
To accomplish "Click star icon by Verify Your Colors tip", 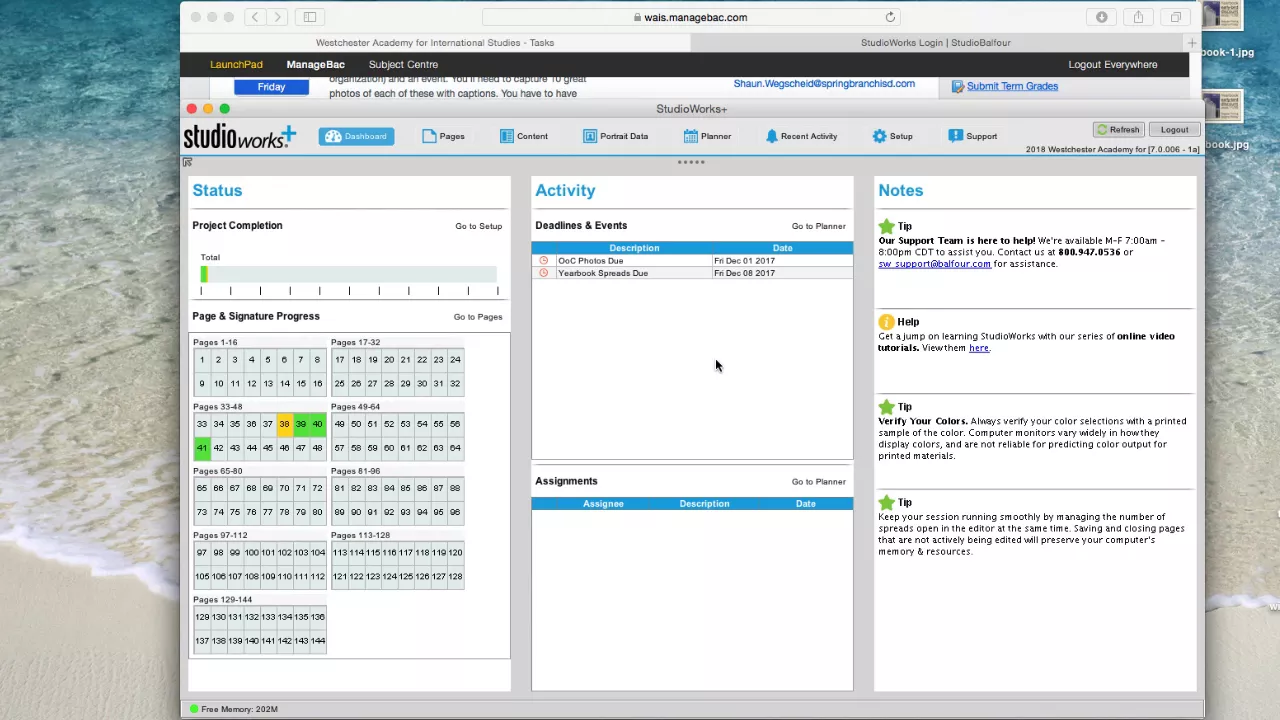I will [x=886, y=407].
